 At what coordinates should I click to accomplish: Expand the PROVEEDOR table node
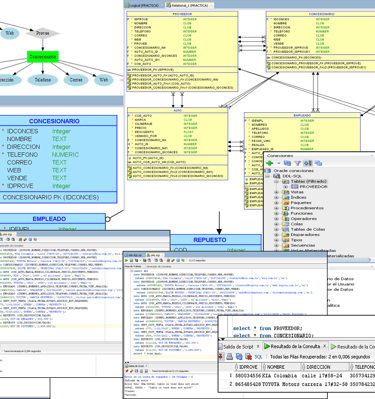pos(285,187)
